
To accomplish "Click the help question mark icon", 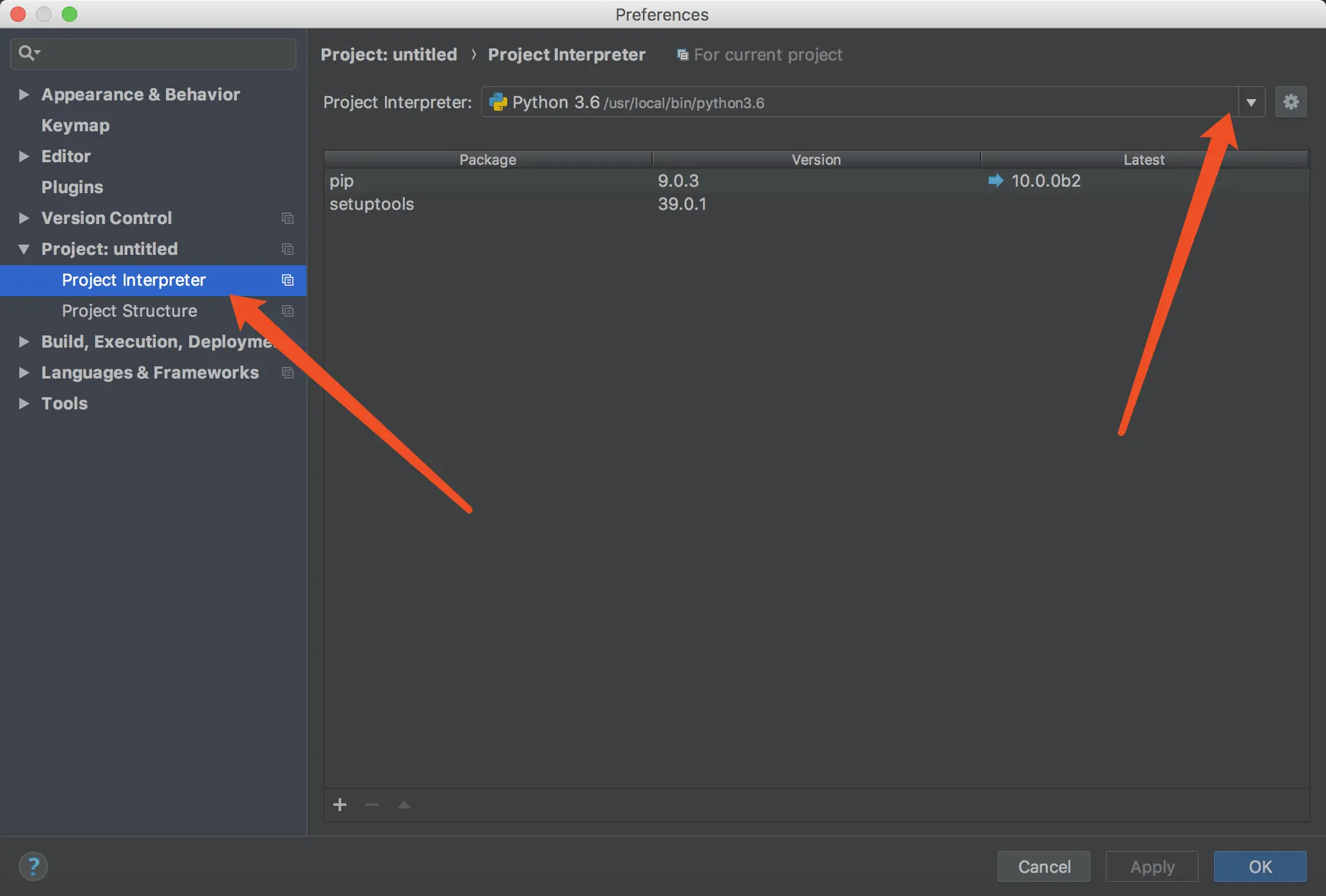I will (33, 866).
